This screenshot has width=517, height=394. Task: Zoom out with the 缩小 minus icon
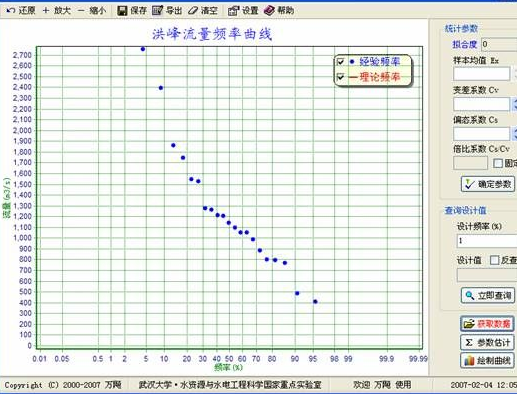[81, 11]
